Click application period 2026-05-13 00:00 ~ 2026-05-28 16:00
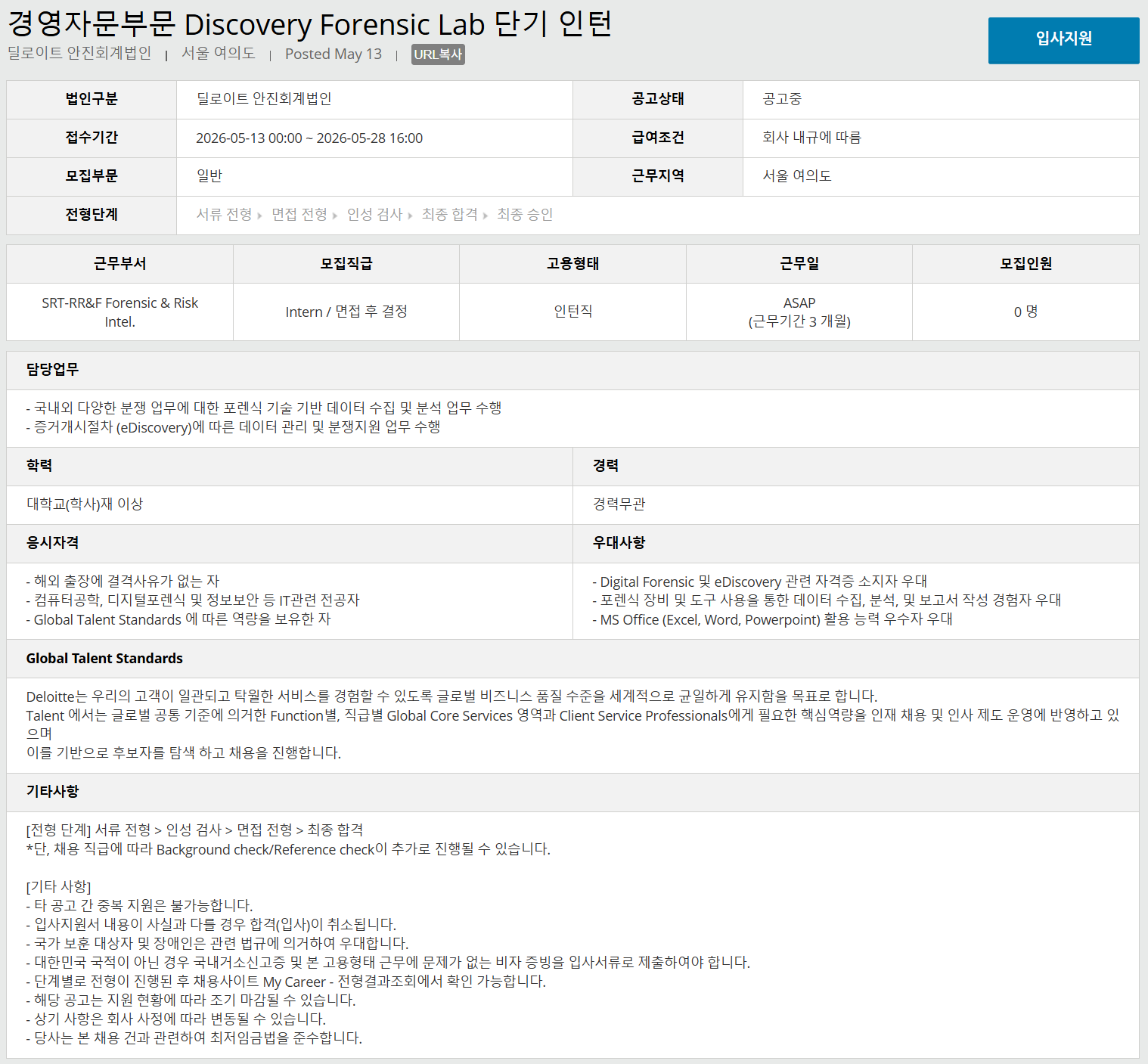1148x1064 pixels. click(309, 138)
